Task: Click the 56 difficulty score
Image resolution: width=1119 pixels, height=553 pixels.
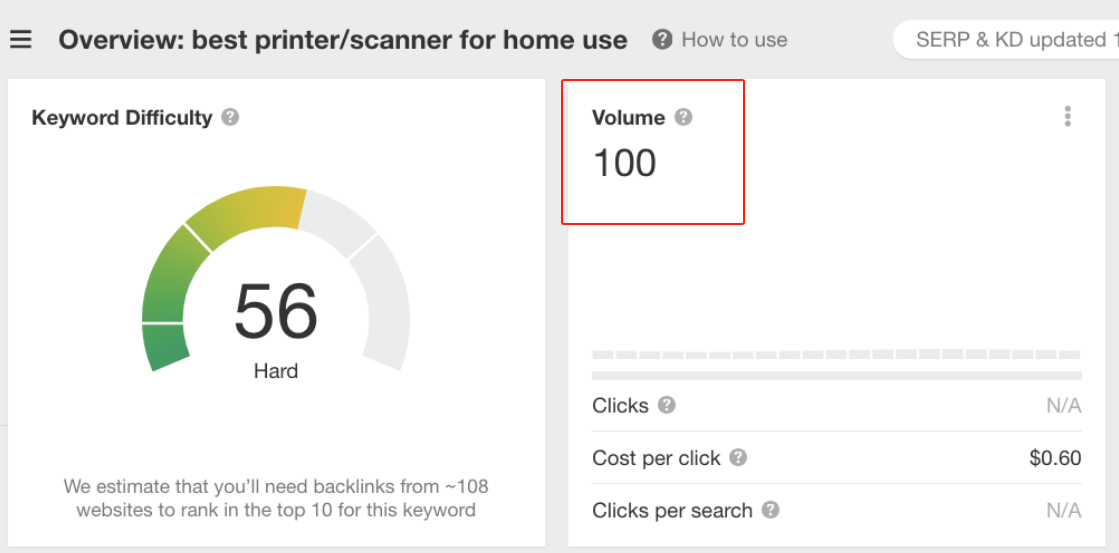Action: [276, 311]
